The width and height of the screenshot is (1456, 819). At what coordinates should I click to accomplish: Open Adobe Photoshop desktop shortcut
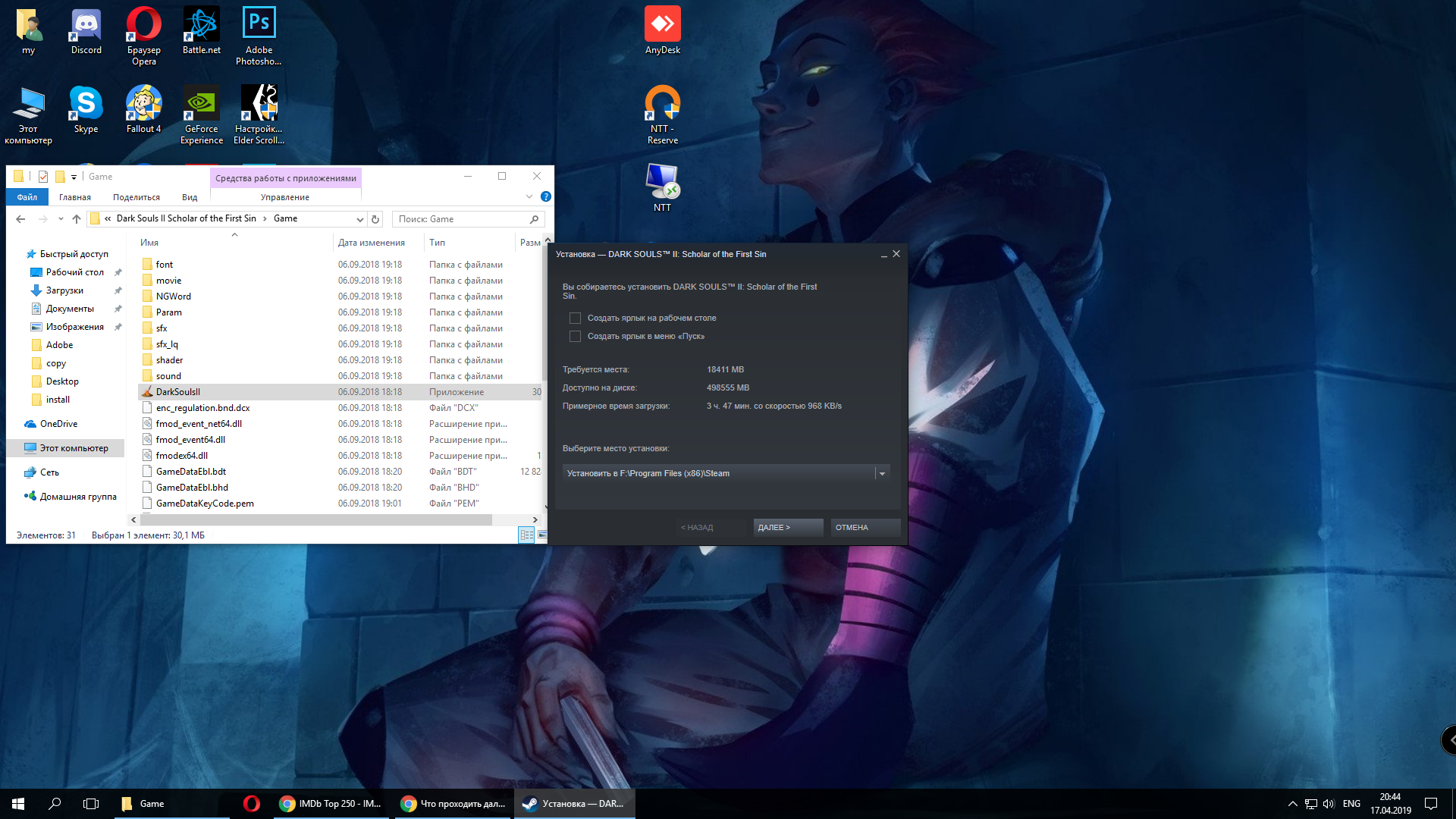pyautogui.click(x=259, y=36)
